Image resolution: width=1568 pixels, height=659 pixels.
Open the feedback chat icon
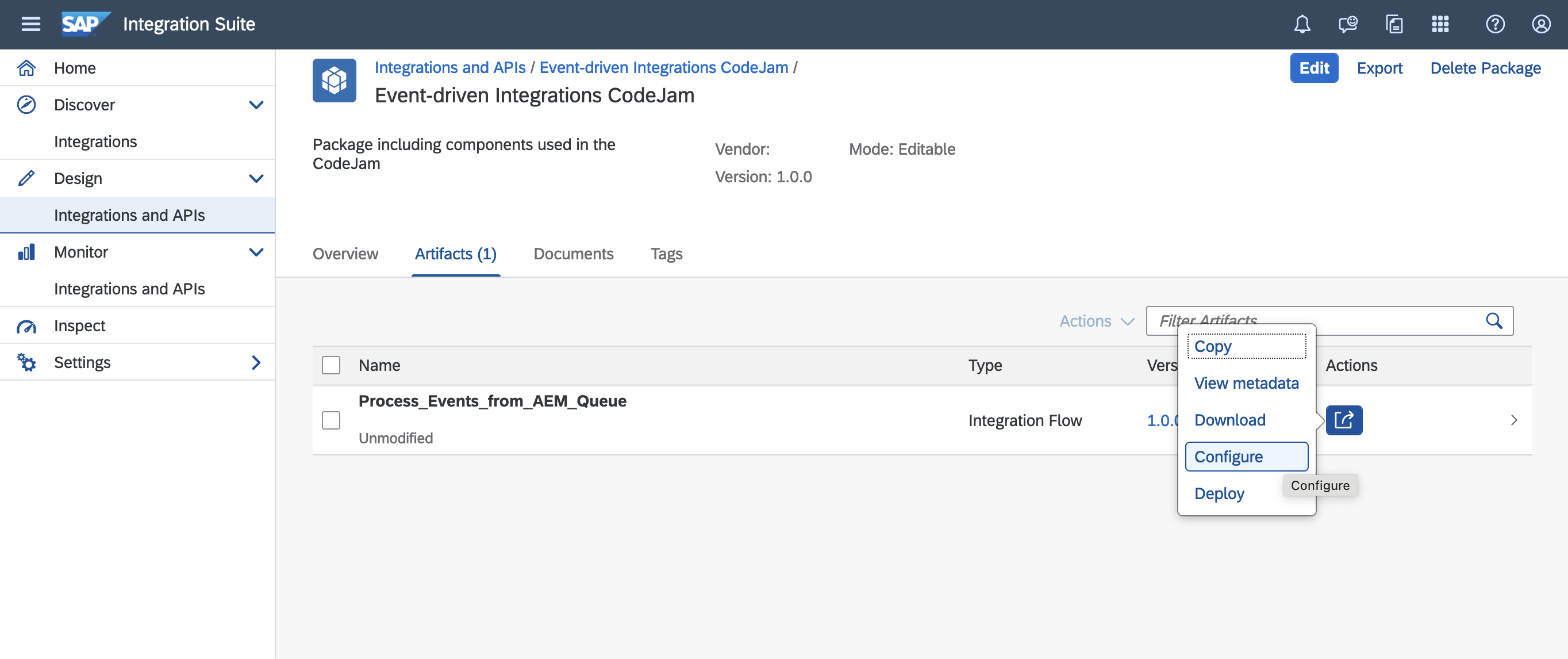pyautogui.click(x=1348, y=24)
